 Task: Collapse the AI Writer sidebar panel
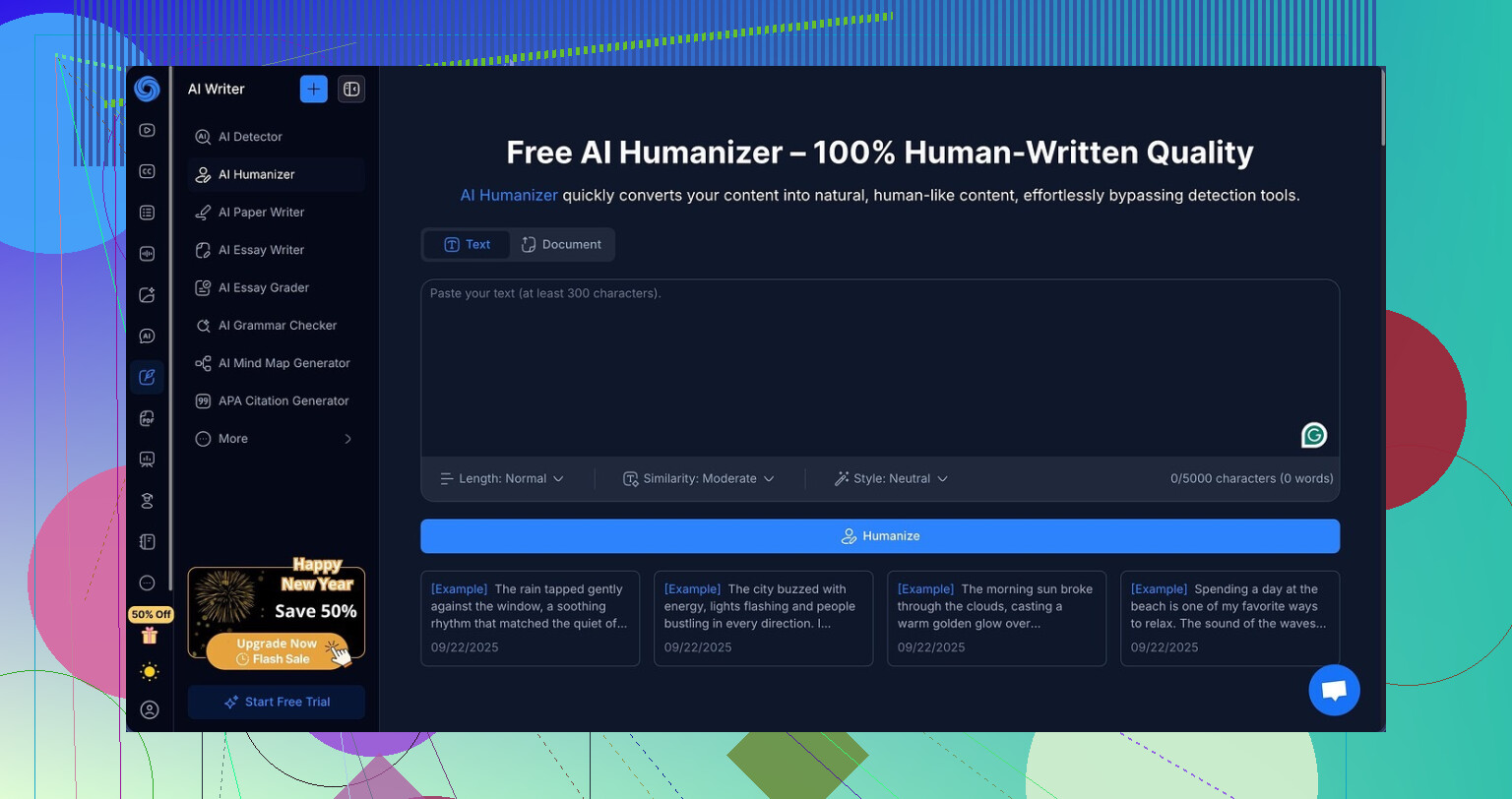click(351, 89)
